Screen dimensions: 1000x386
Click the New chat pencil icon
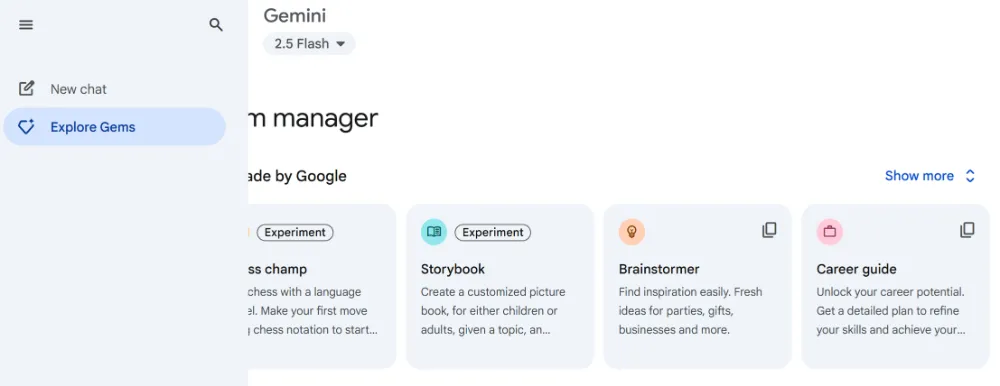click(26, 89)
